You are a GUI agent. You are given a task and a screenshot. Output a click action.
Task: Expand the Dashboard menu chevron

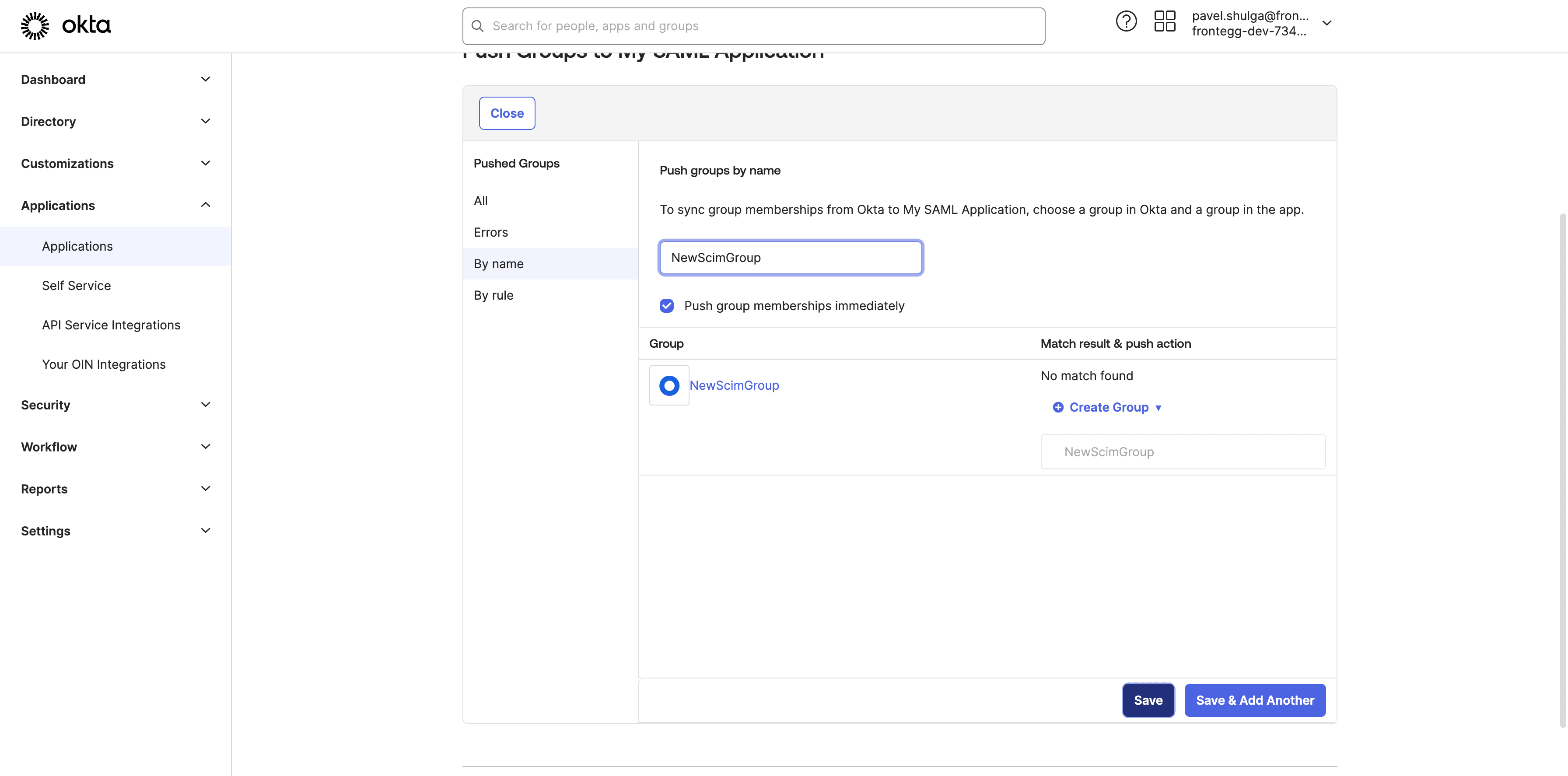click(206, 79)
